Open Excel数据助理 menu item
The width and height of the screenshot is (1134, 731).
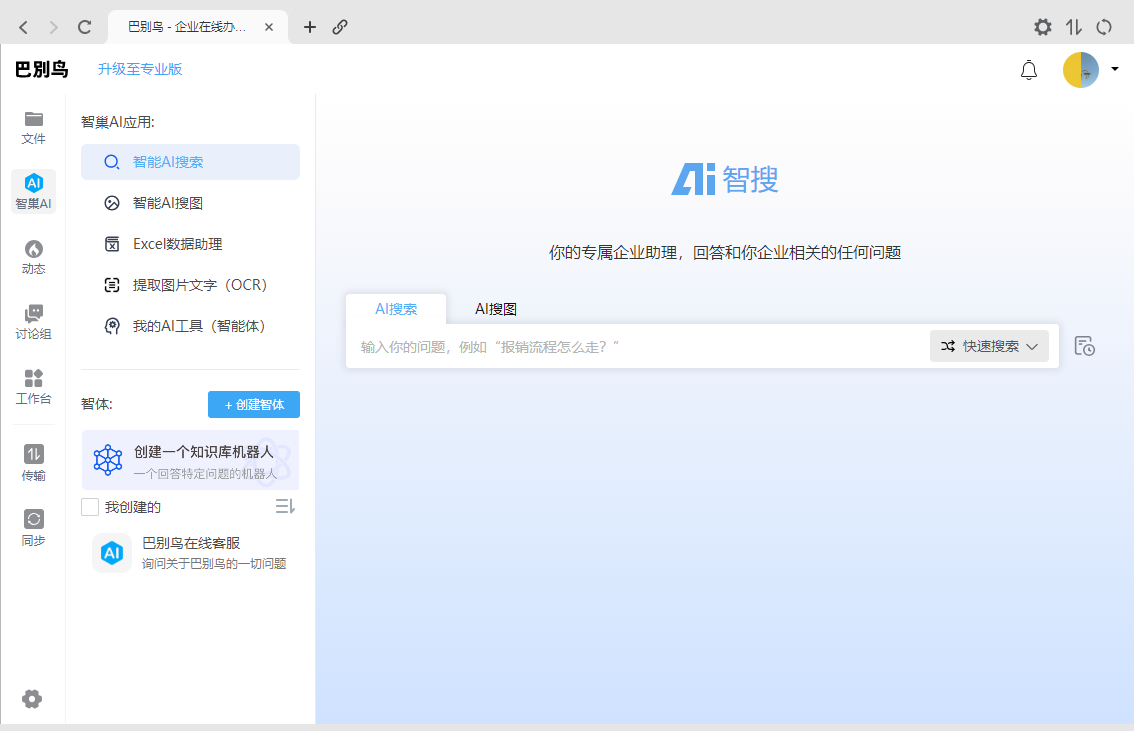pyautogui.click(x=190, y=244)
